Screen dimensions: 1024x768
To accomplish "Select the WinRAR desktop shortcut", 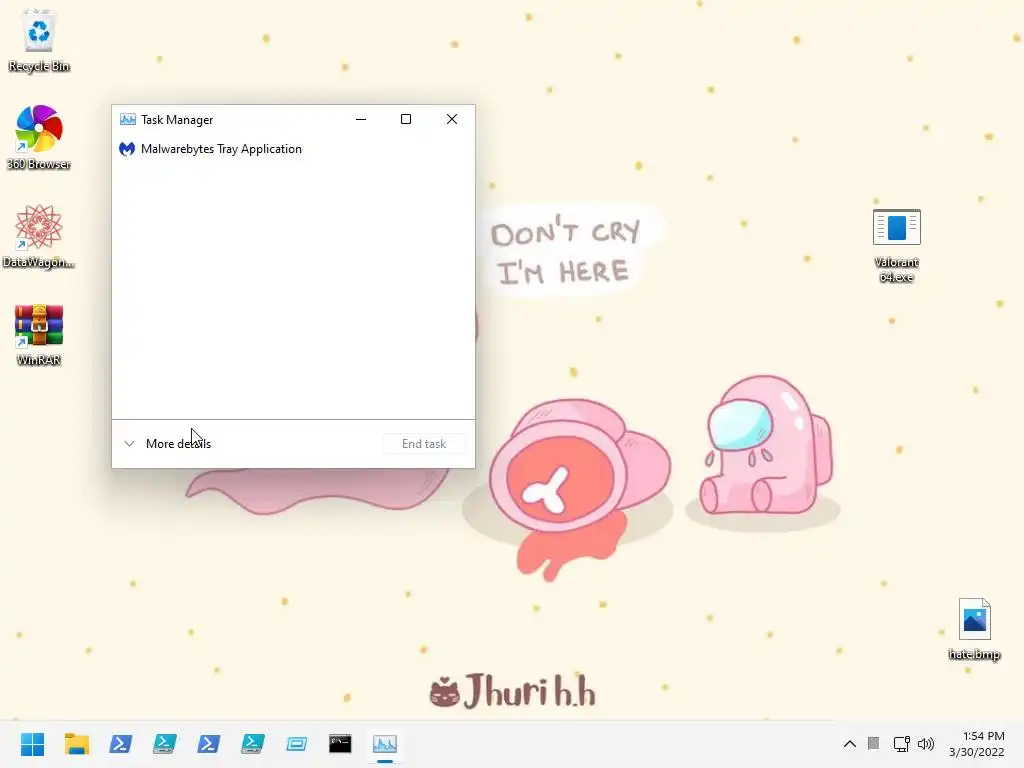I will (39, 334).
